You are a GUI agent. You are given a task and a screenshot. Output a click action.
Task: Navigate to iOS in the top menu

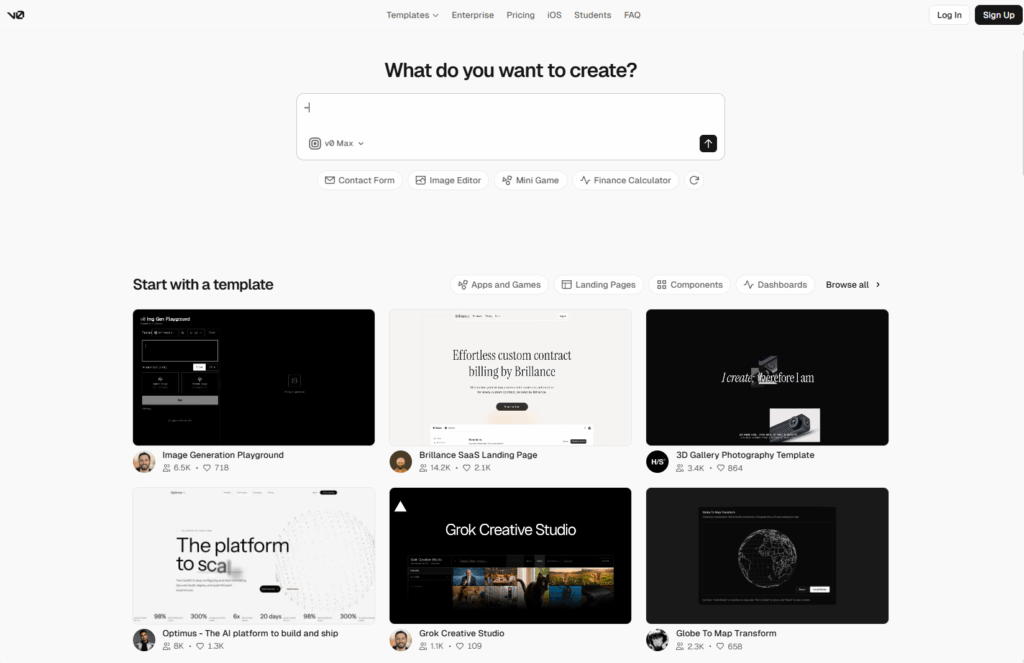tap(554, 15)
